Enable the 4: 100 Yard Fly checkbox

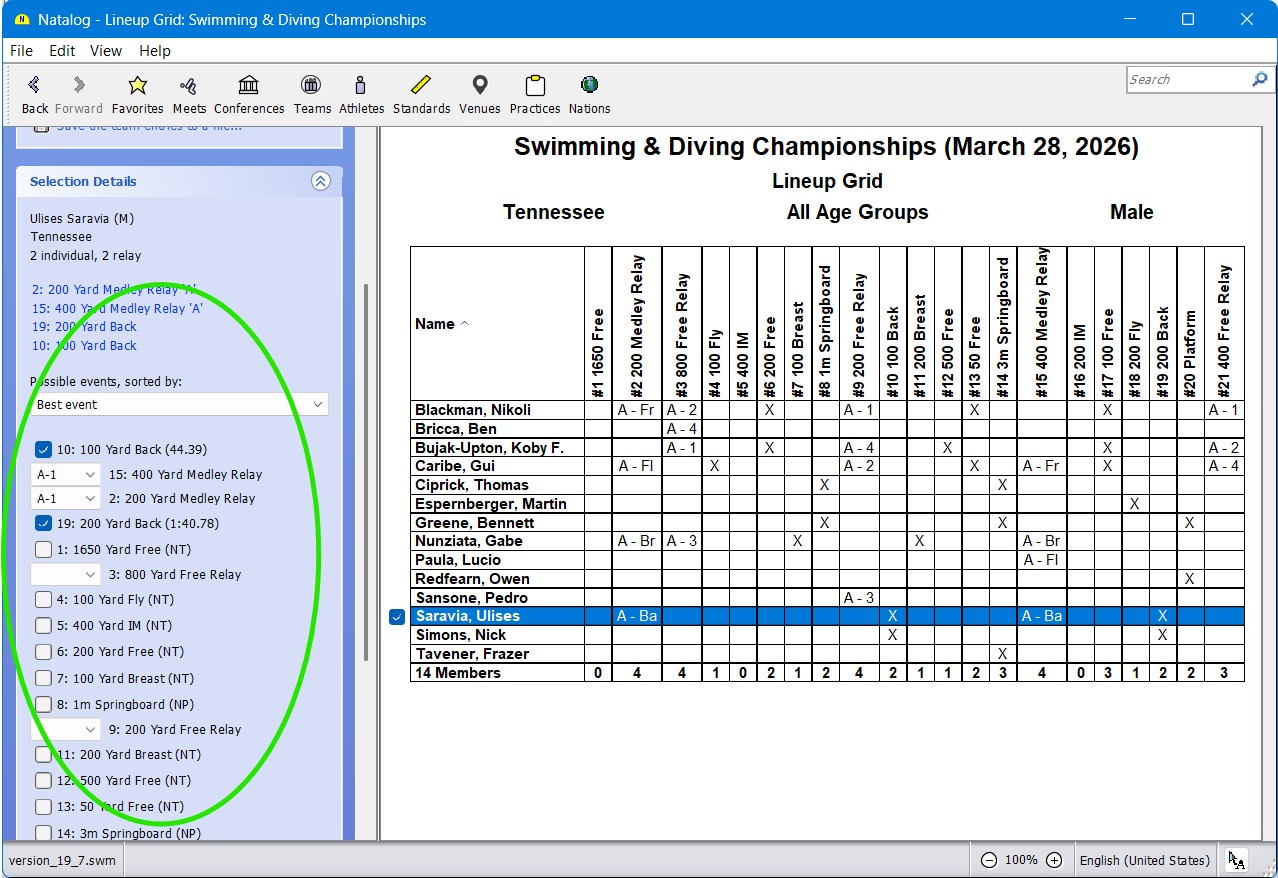point(43,600)
